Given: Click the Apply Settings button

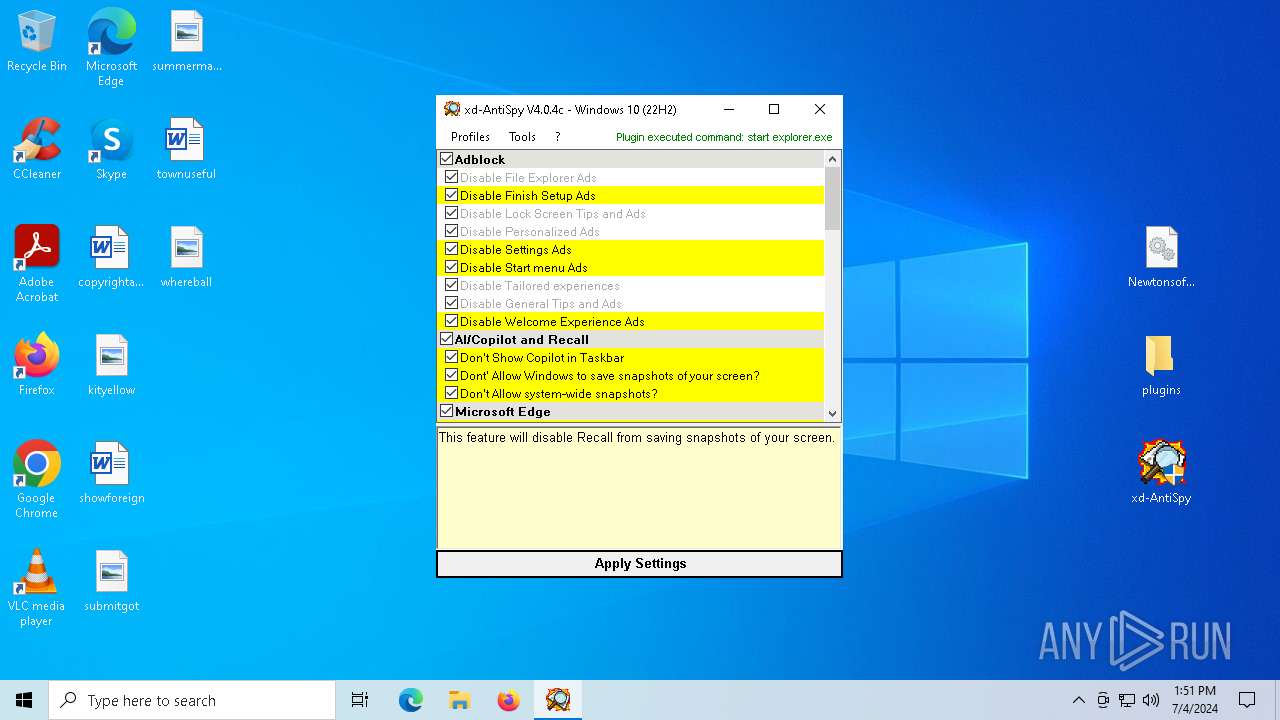Looking at the screenshot, I should point(639,564).
